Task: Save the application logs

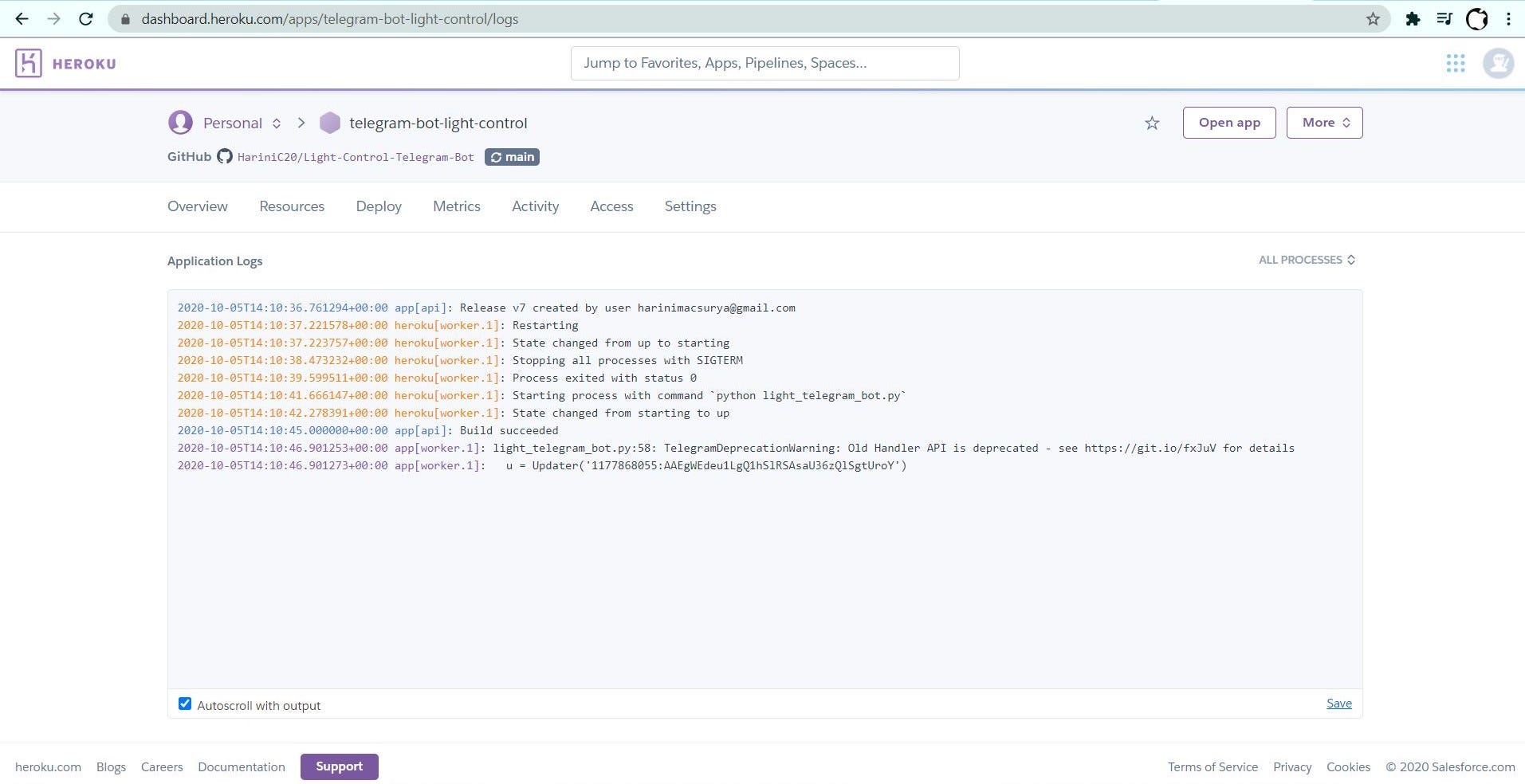Action: 1338,704
